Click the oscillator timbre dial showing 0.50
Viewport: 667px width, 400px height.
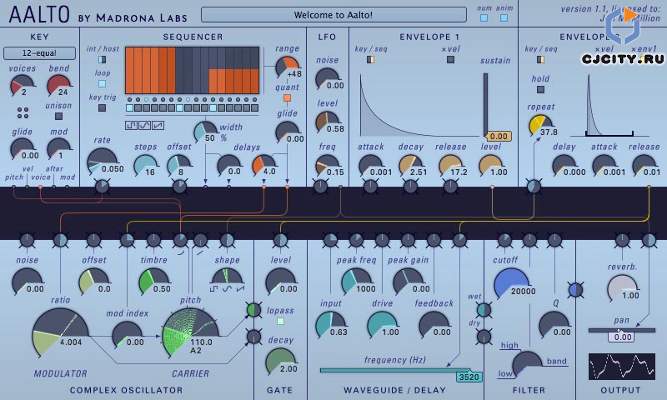click(x=153, y=282)
